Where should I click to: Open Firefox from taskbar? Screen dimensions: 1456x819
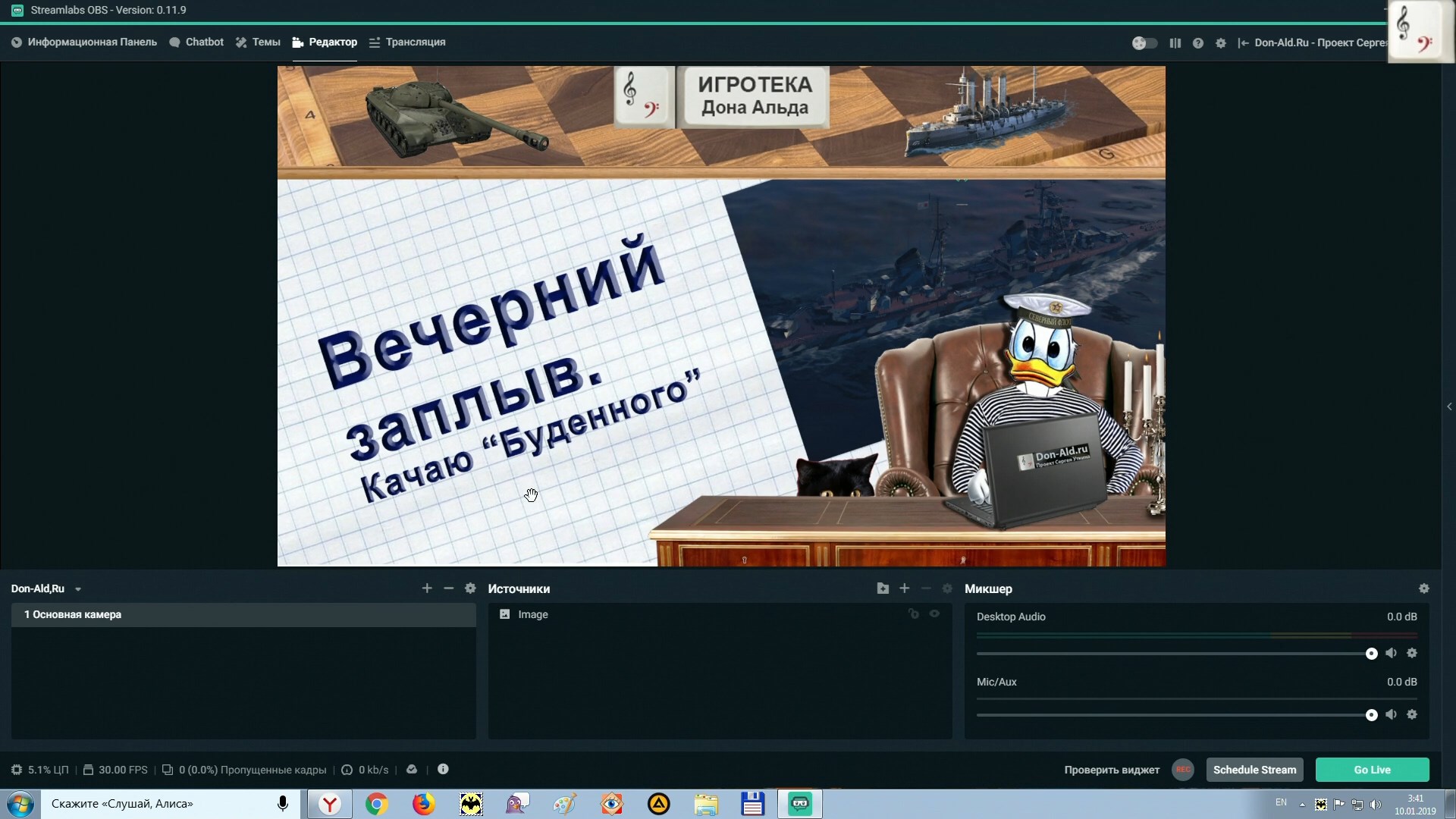(x=424, y=804)
